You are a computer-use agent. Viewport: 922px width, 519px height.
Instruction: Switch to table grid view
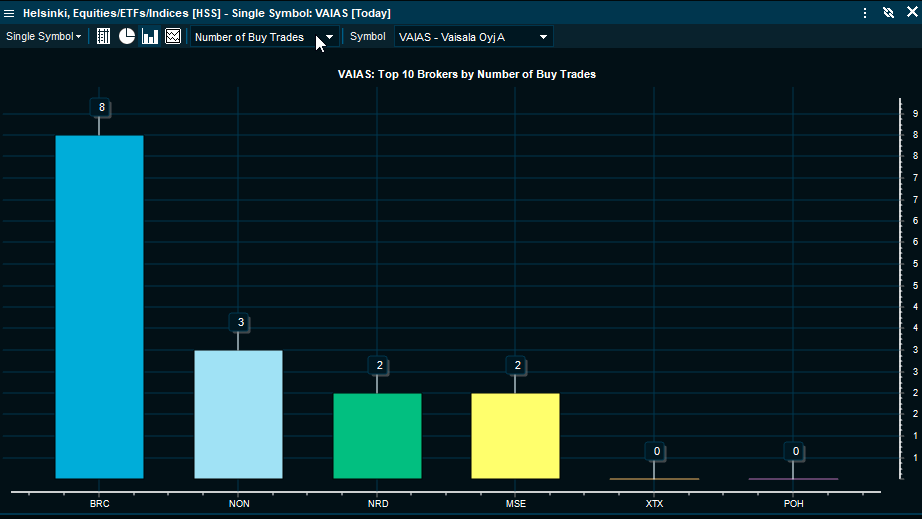(x=103, y=37)
